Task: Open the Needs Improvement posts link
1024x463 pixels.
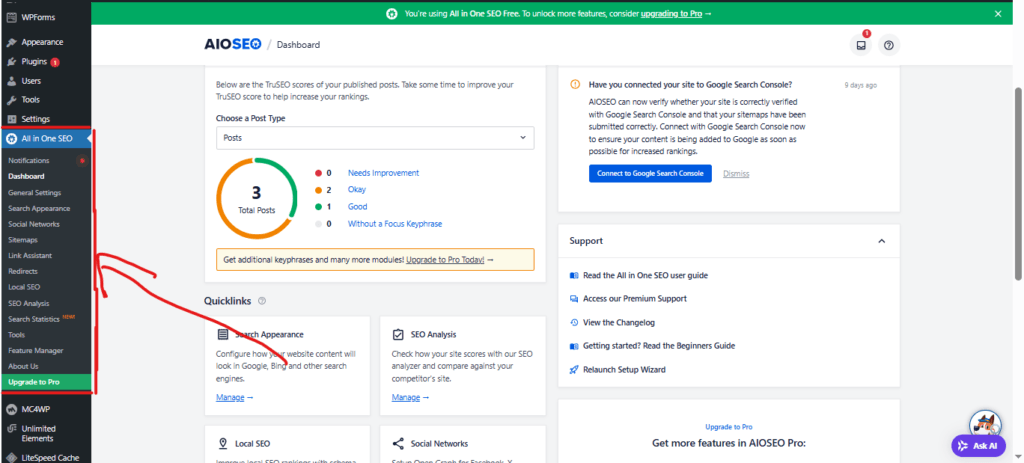Action: (x=383, y=173)
